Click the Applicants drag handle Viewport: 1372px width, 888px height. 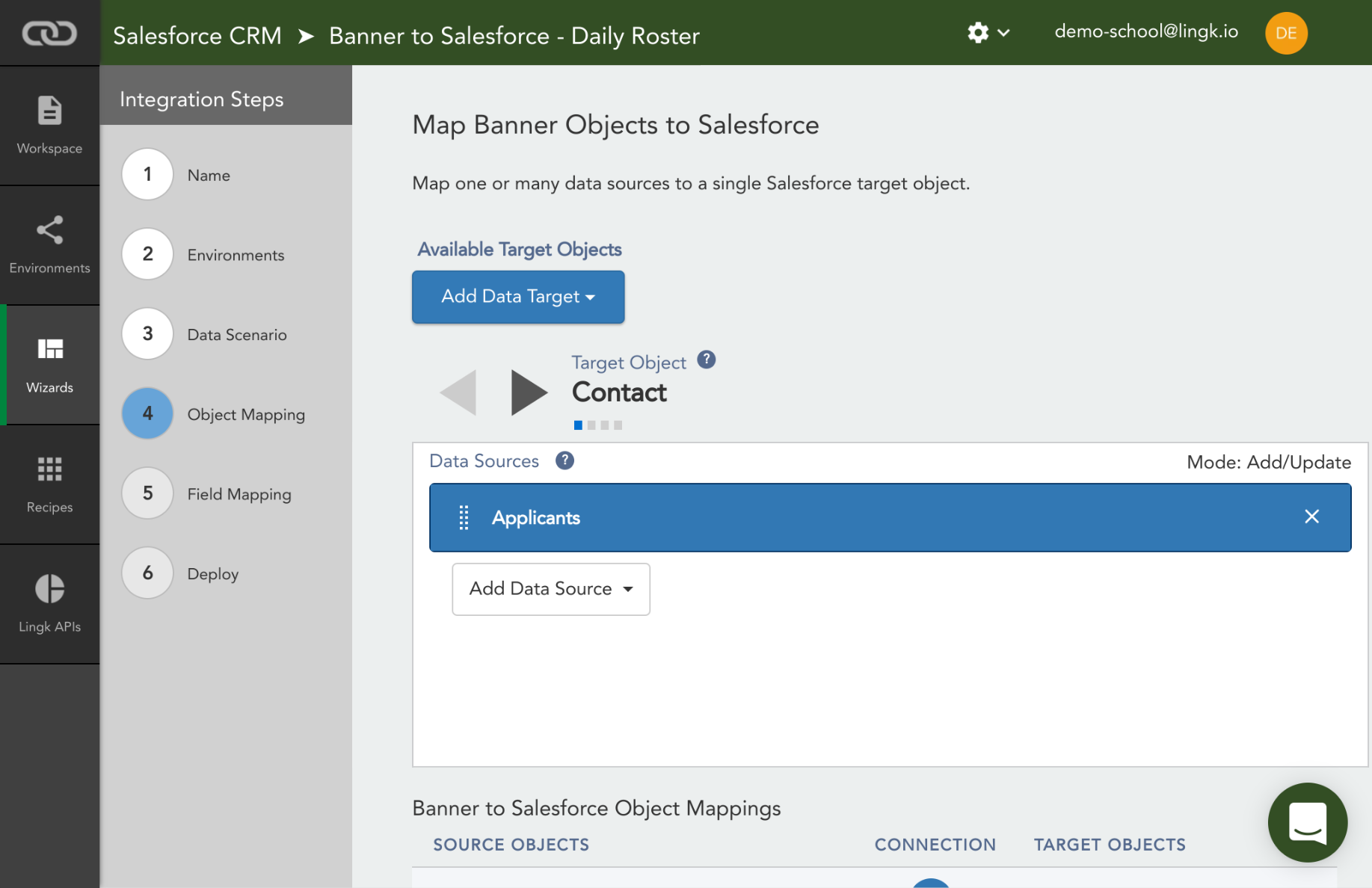tap(464, 517)
